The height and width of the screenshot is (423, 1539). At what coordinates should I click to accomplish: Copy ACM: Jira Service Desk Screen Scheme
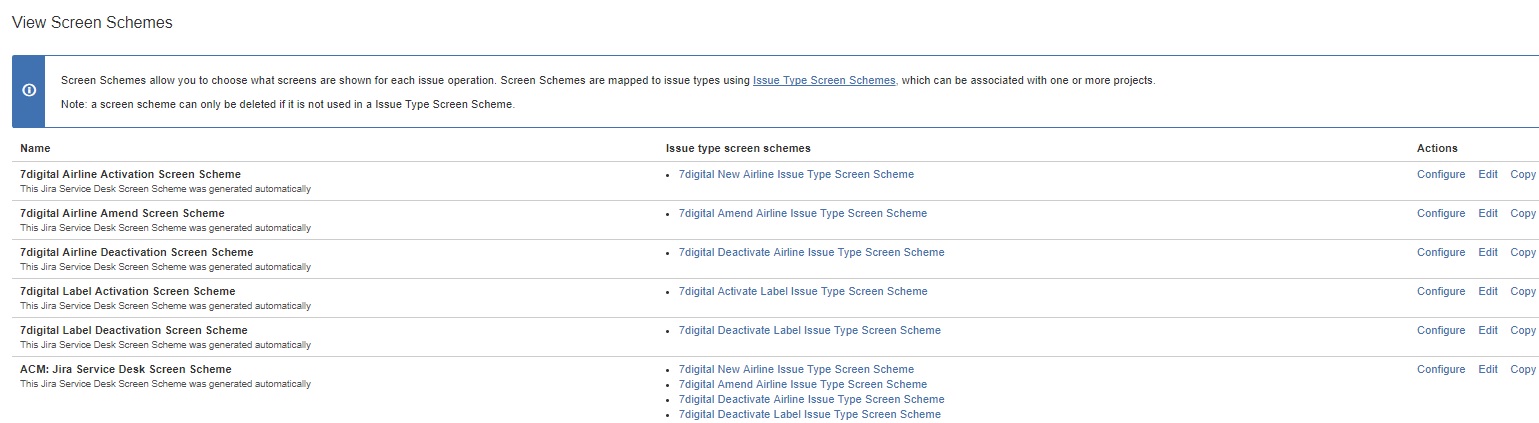click(1523, 369)
